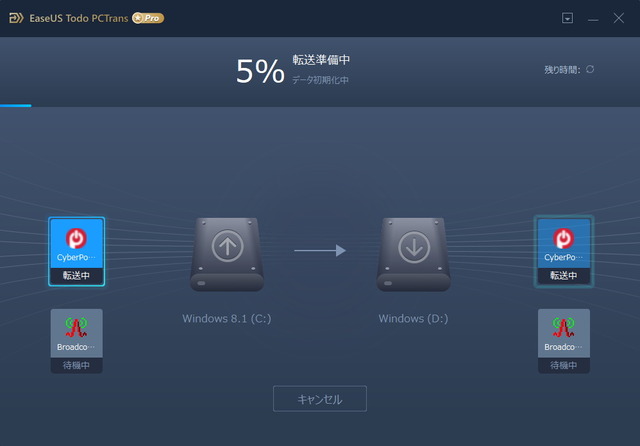Select the CyberPower app tile on the right
Viewport: 640px width, 446px height.
coord(564,251)
